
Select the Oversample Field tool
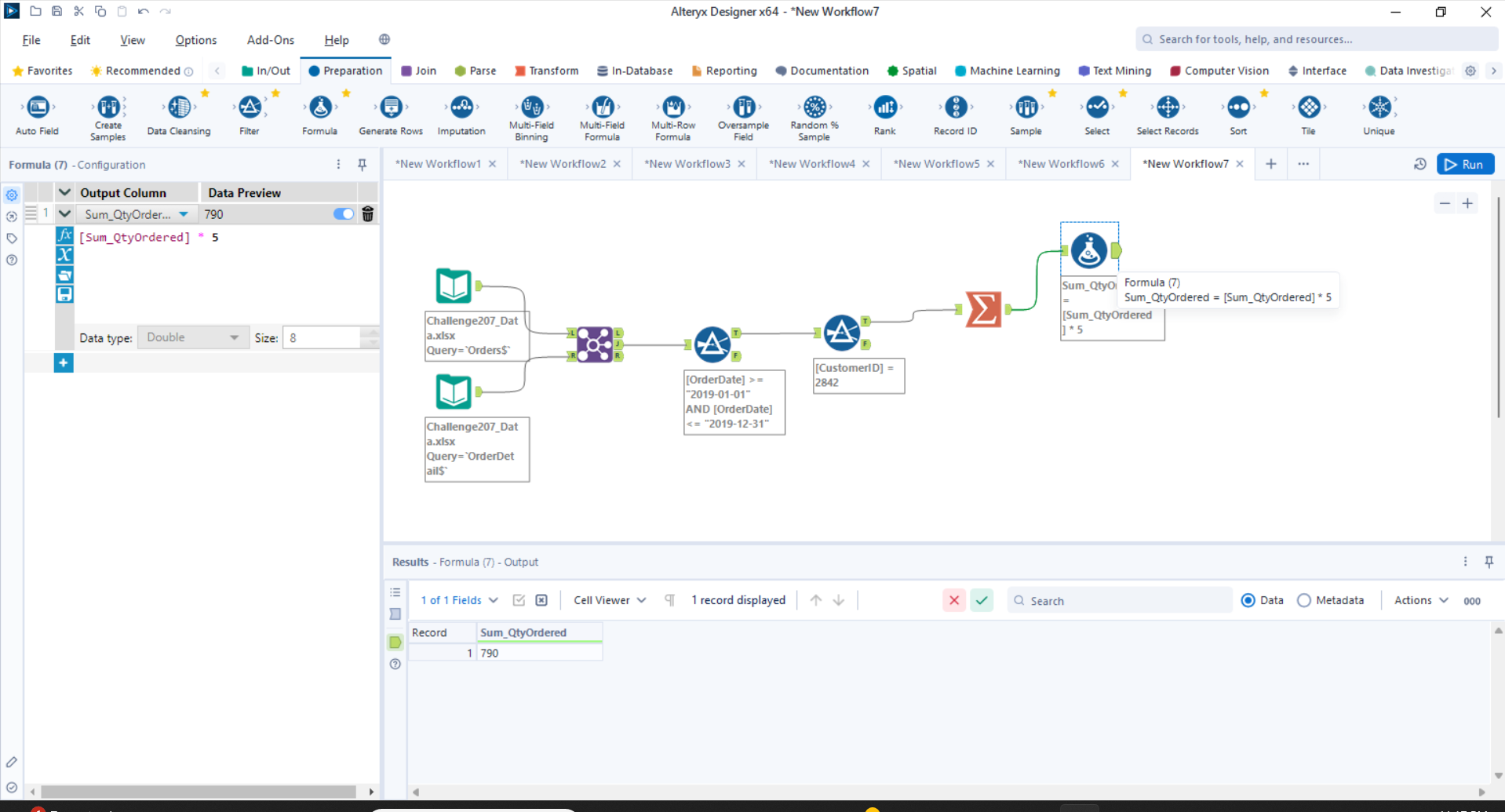pos(744,118)
